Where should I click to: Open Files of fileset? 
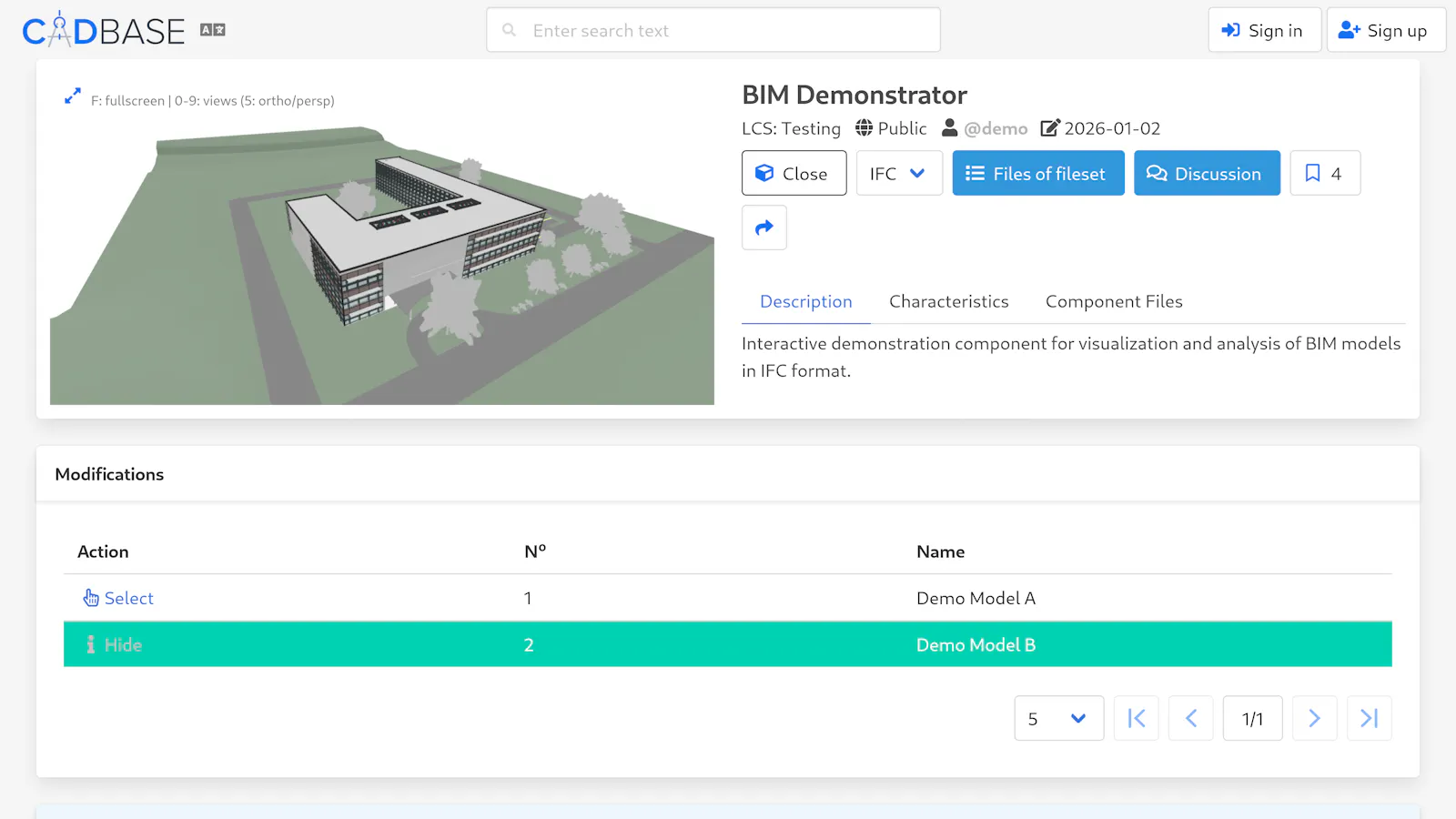[x=1038, y=173]
